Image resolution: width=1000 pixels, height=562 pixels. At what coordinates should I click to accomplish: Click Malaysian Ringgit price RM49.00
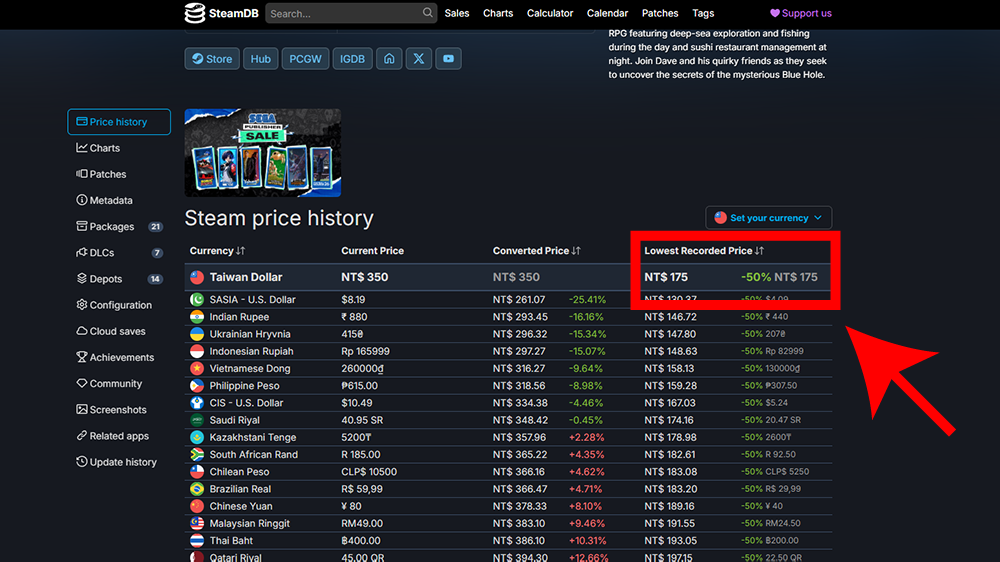tap(362, 523)
